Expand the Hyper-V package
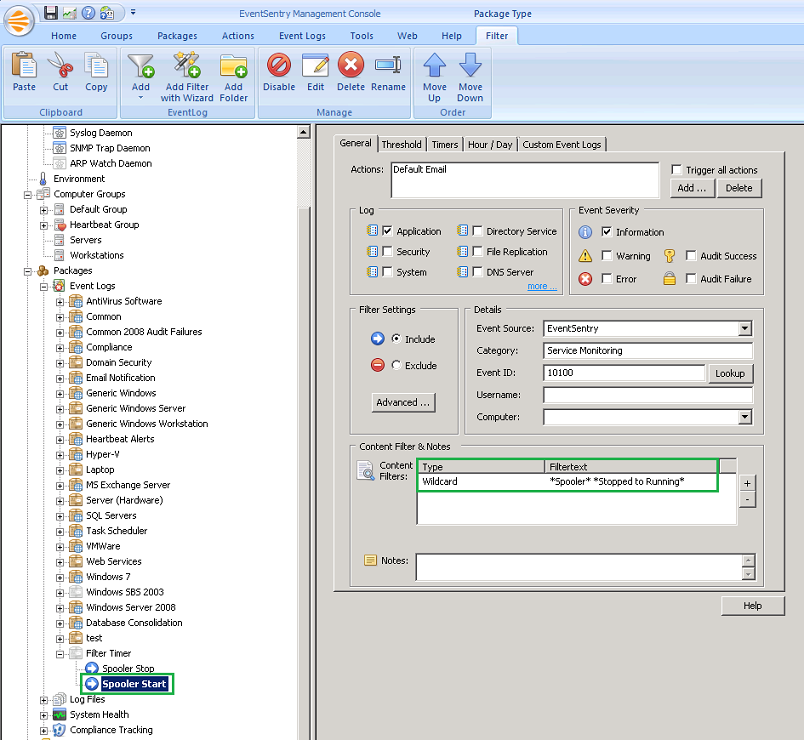 click(x=60, y=455)
